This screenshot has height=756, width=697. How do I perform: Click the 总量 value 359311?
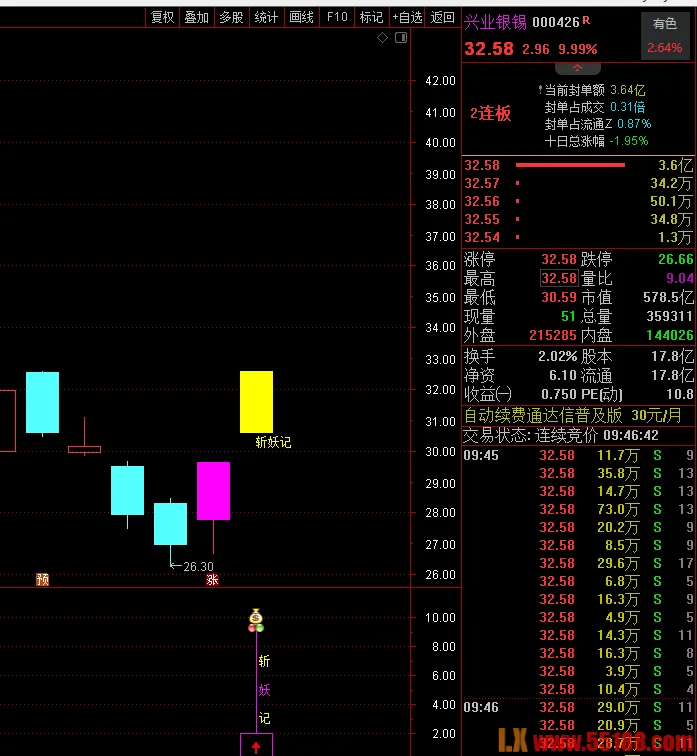(x=669, y=316)
